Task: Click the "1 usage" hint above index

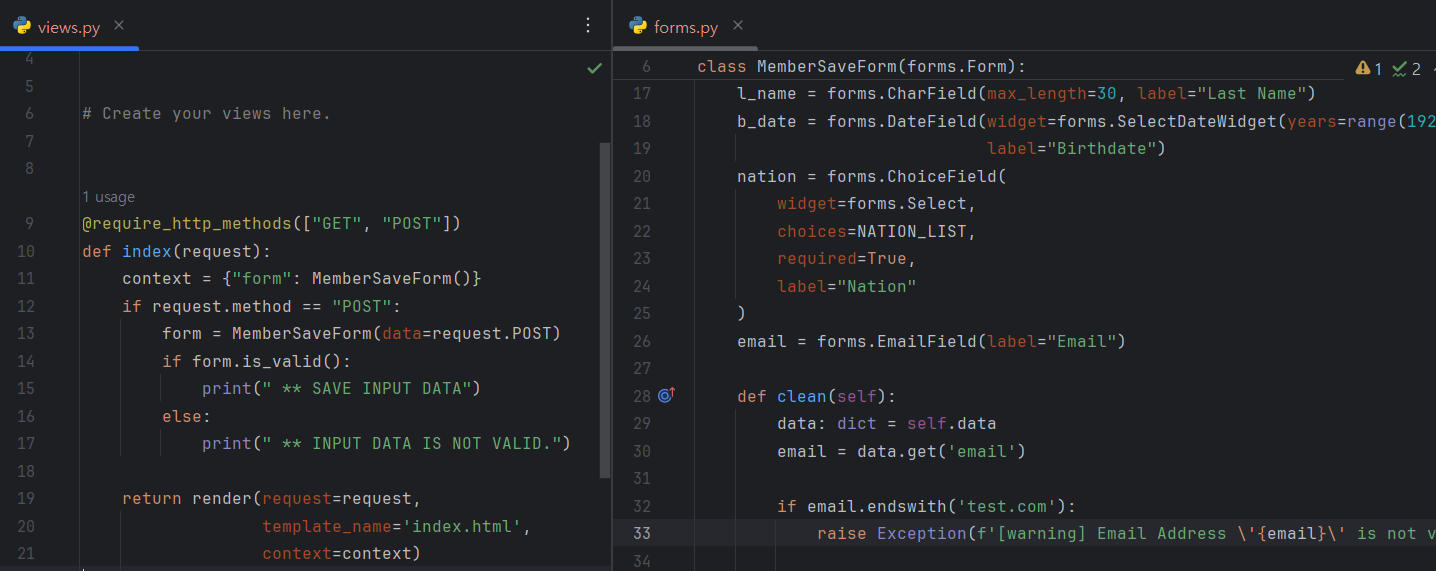Action: click(x=108, y=197)
